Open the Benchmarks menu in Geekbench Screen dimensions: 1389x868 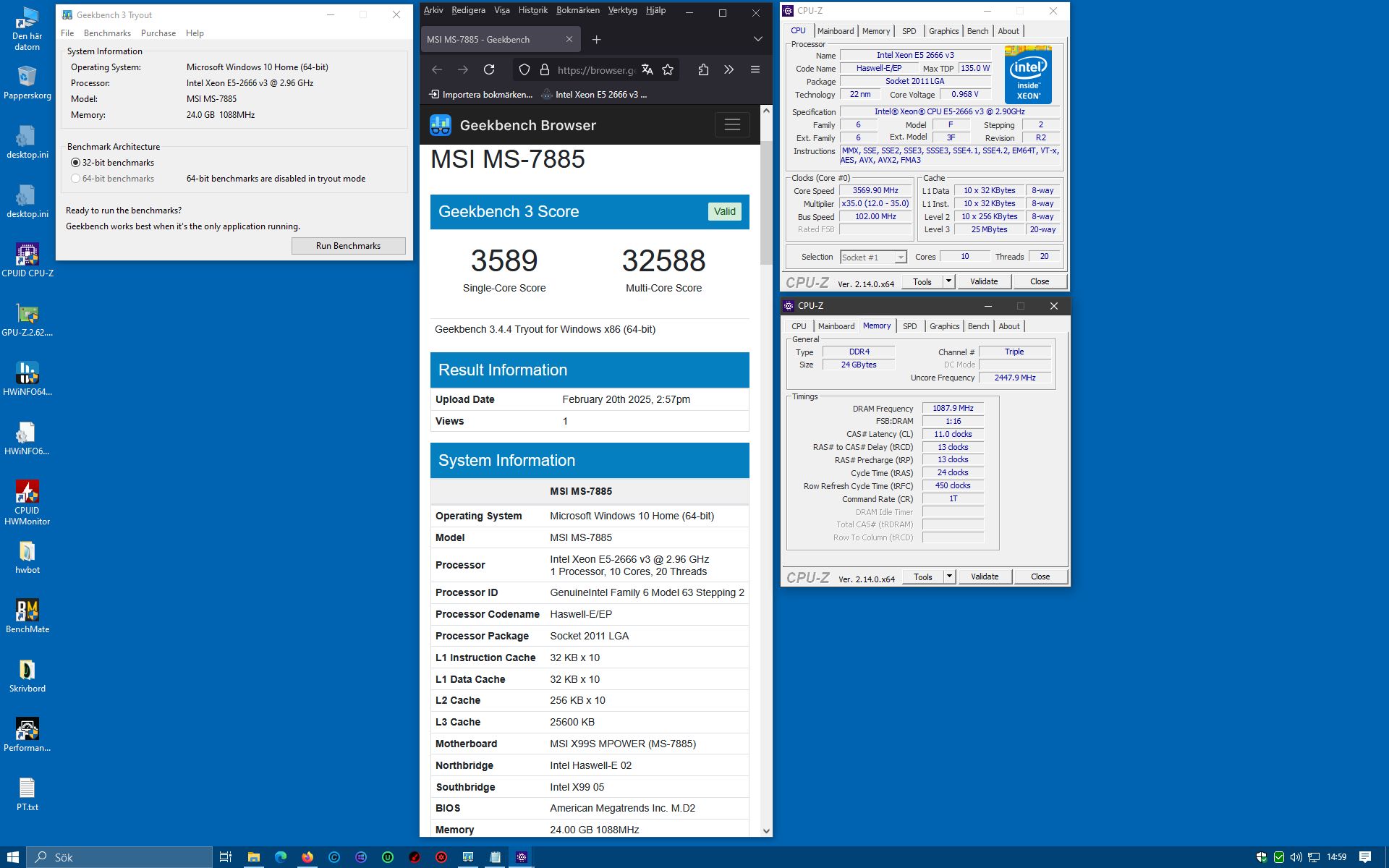tap(107, 33)
